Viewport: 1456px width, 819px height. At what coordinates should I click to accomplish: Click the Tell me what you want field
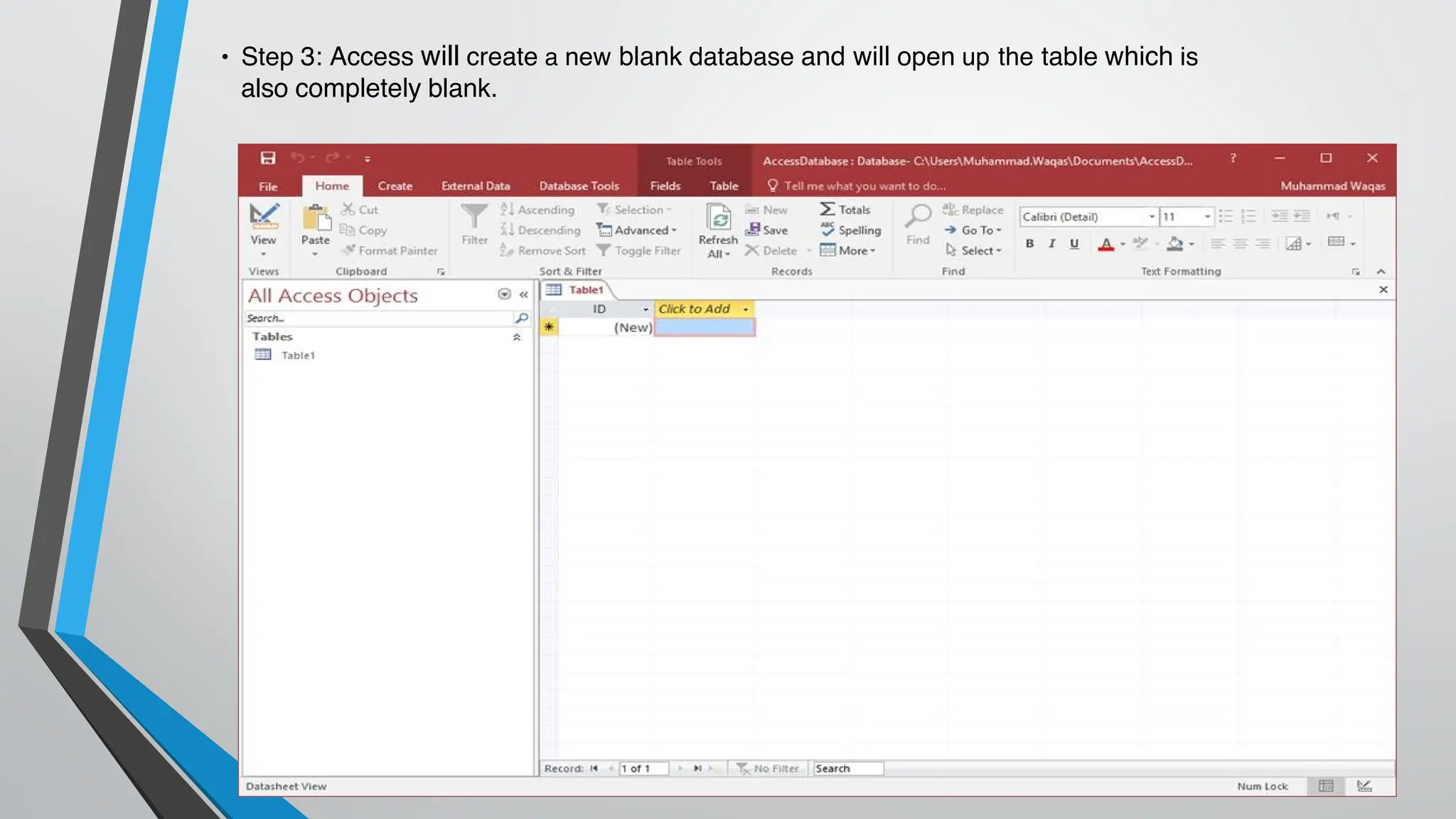[857, 186]
